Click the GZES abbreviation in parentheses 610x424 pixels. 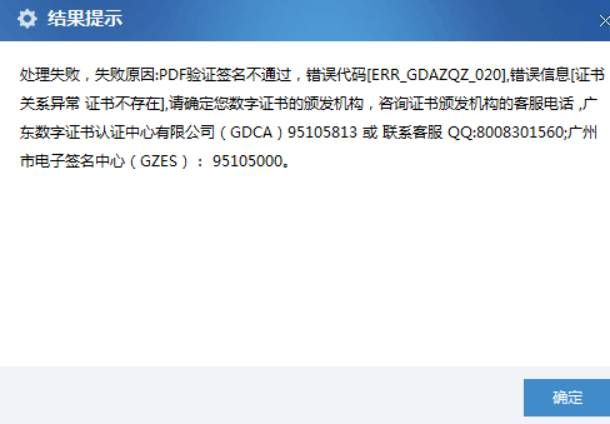pyautogui.click(x=158, y=161)
